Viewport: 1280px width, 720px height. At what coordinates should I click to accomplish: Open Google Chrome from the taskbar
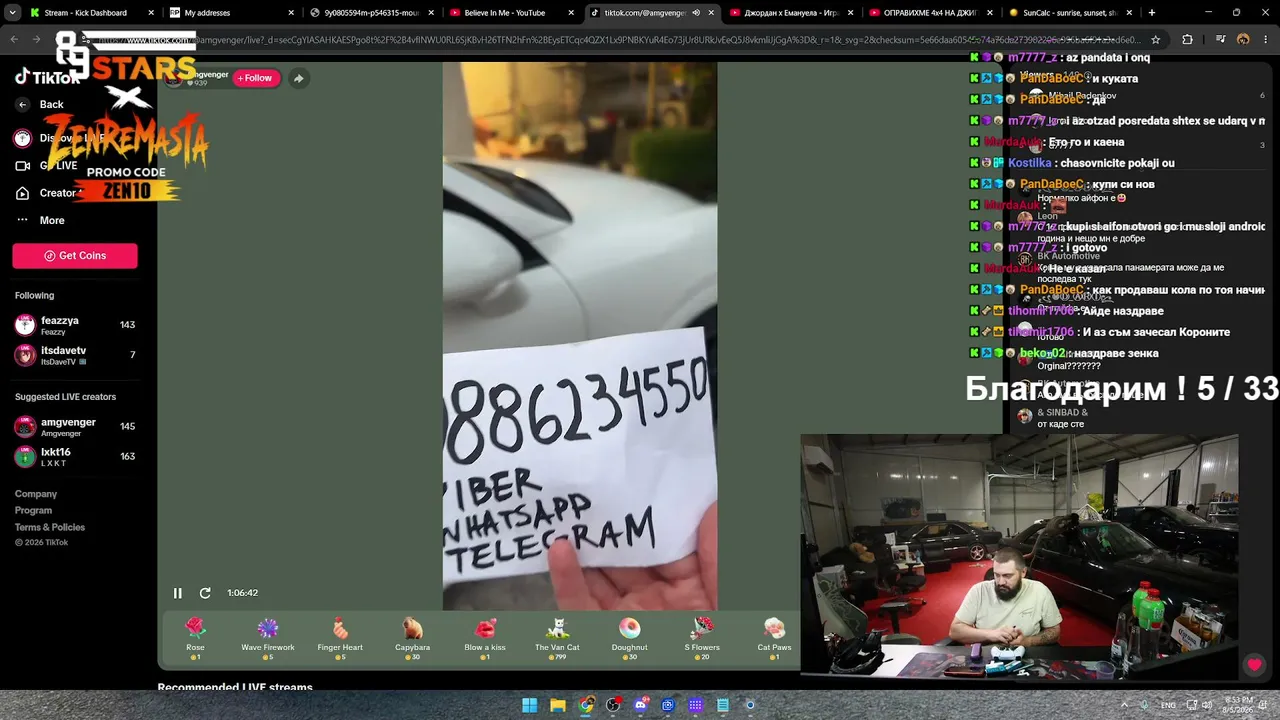[x=586, y=705]
